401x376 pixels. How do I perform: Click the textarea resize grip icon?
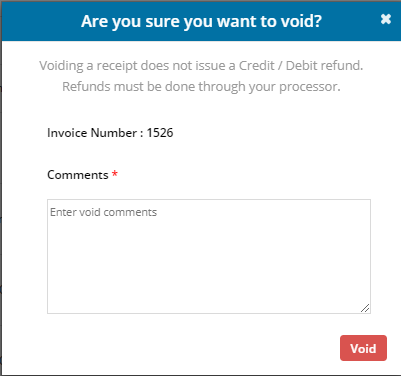coord(365,308)
